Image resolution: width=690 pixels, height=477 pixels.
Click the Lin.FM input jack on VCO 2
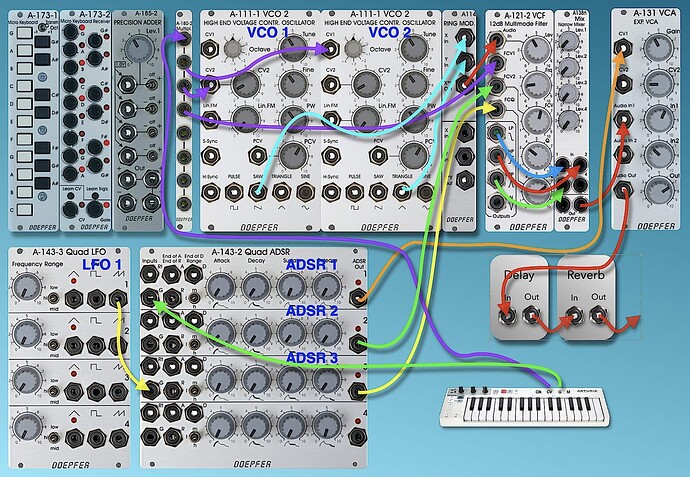(x=331, y=119)
